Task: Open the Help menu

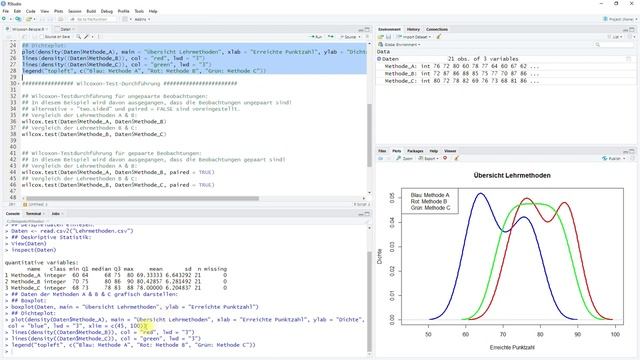Action: pos(153,11)
